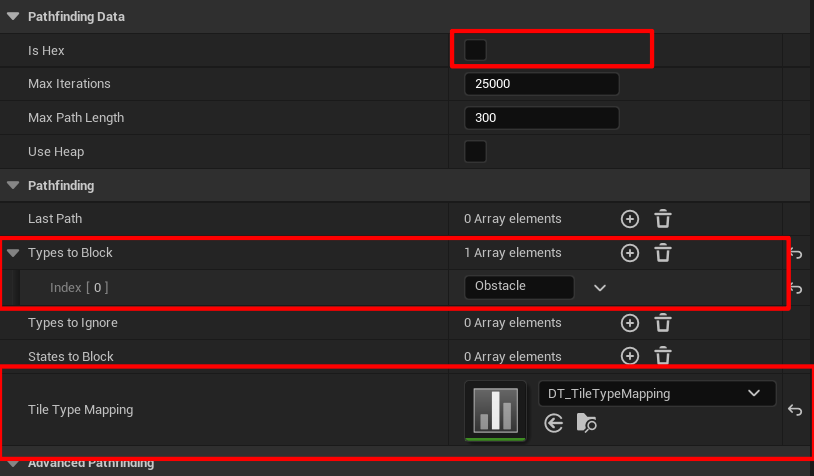
Task: Collapse the Pathfinding Data section
Action: pos(13,17)
